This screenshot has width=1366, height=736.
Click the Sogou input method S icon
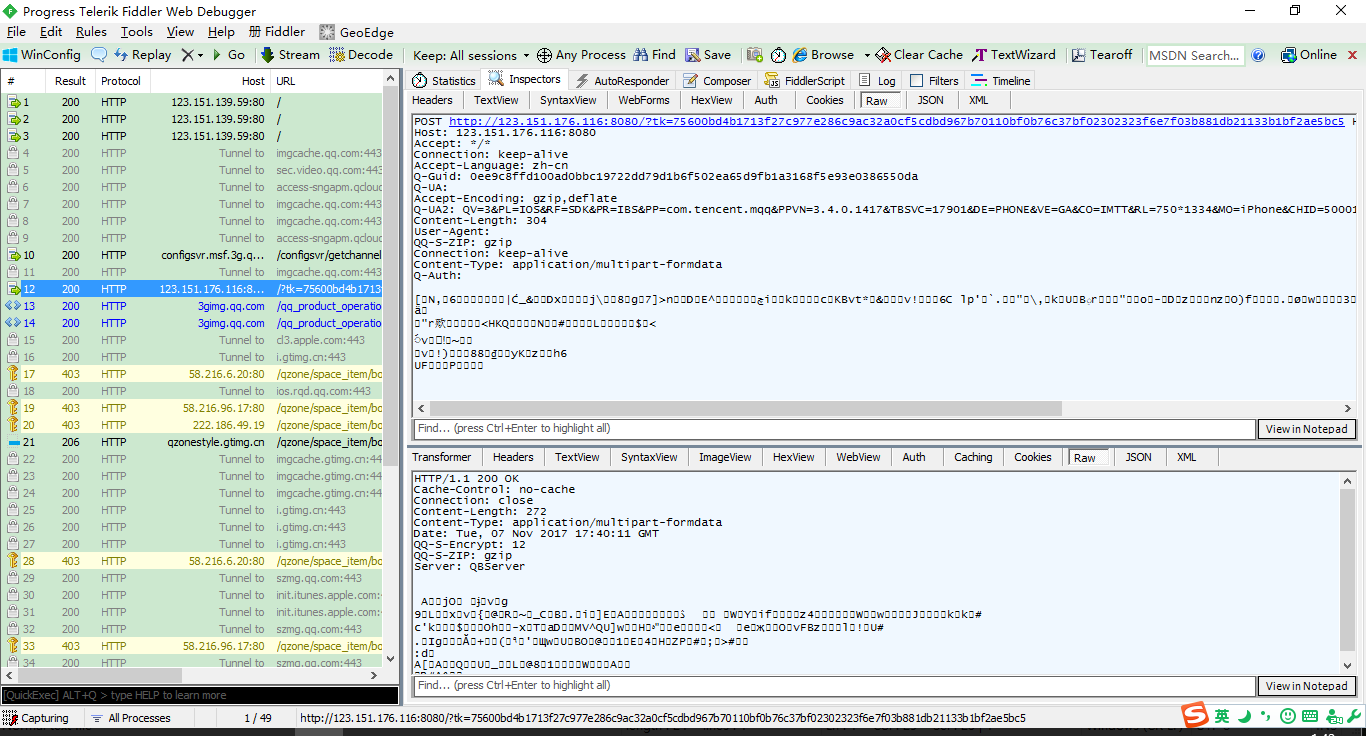click(x=1195, y=716)
